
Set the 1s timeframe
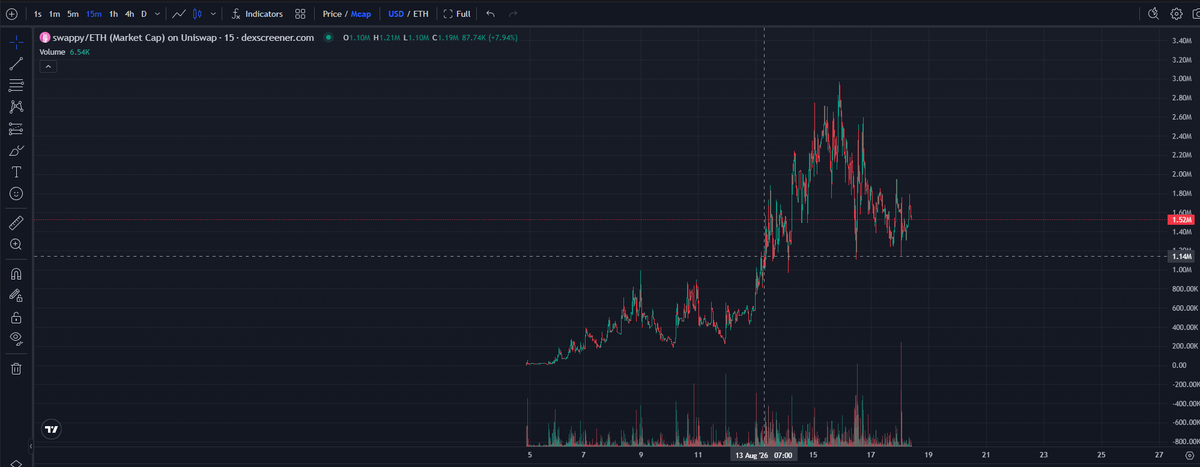coord(37,14)
